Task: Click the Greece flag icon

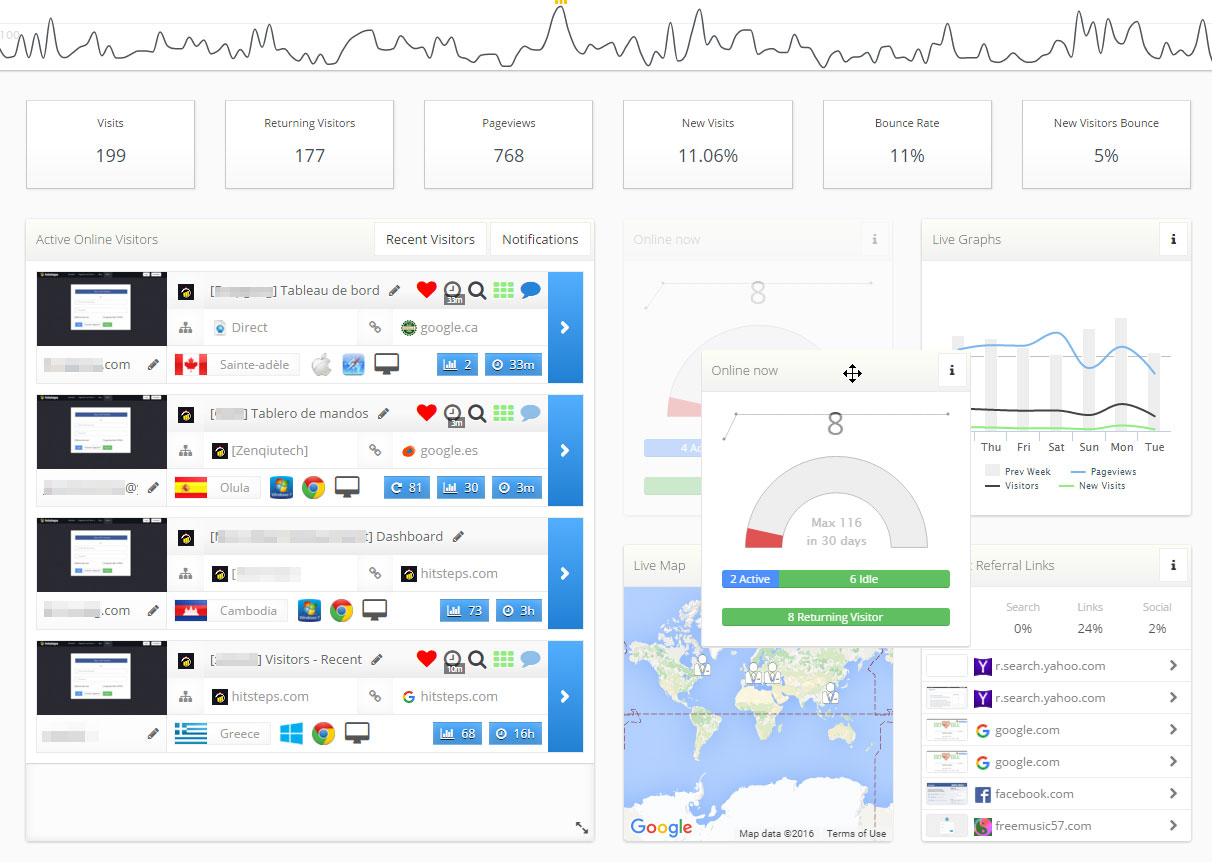Action: coord(191,733)
